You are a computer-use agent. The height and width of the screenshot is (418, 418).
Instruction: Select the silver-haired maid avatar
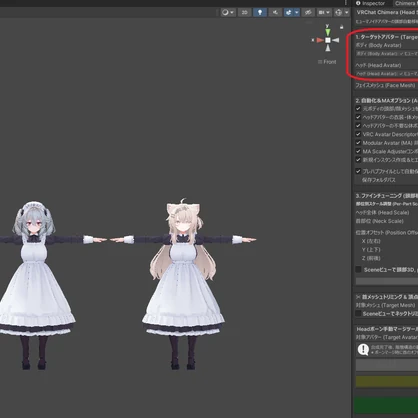33,285
